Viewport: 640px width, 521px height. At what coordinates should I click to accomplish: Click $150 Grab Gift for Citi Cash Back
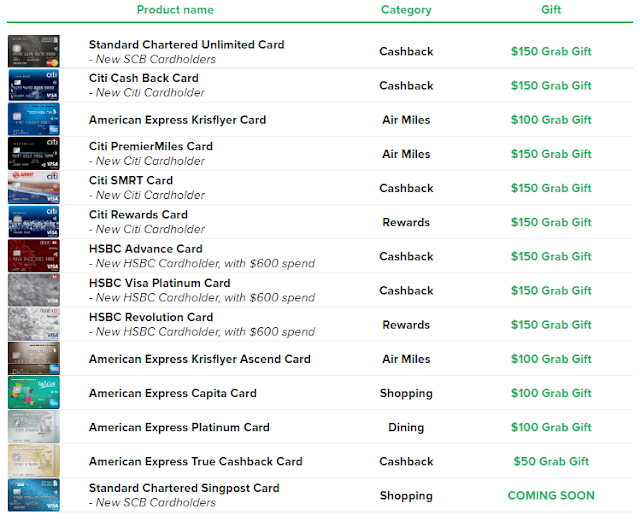tap(551, 86)
